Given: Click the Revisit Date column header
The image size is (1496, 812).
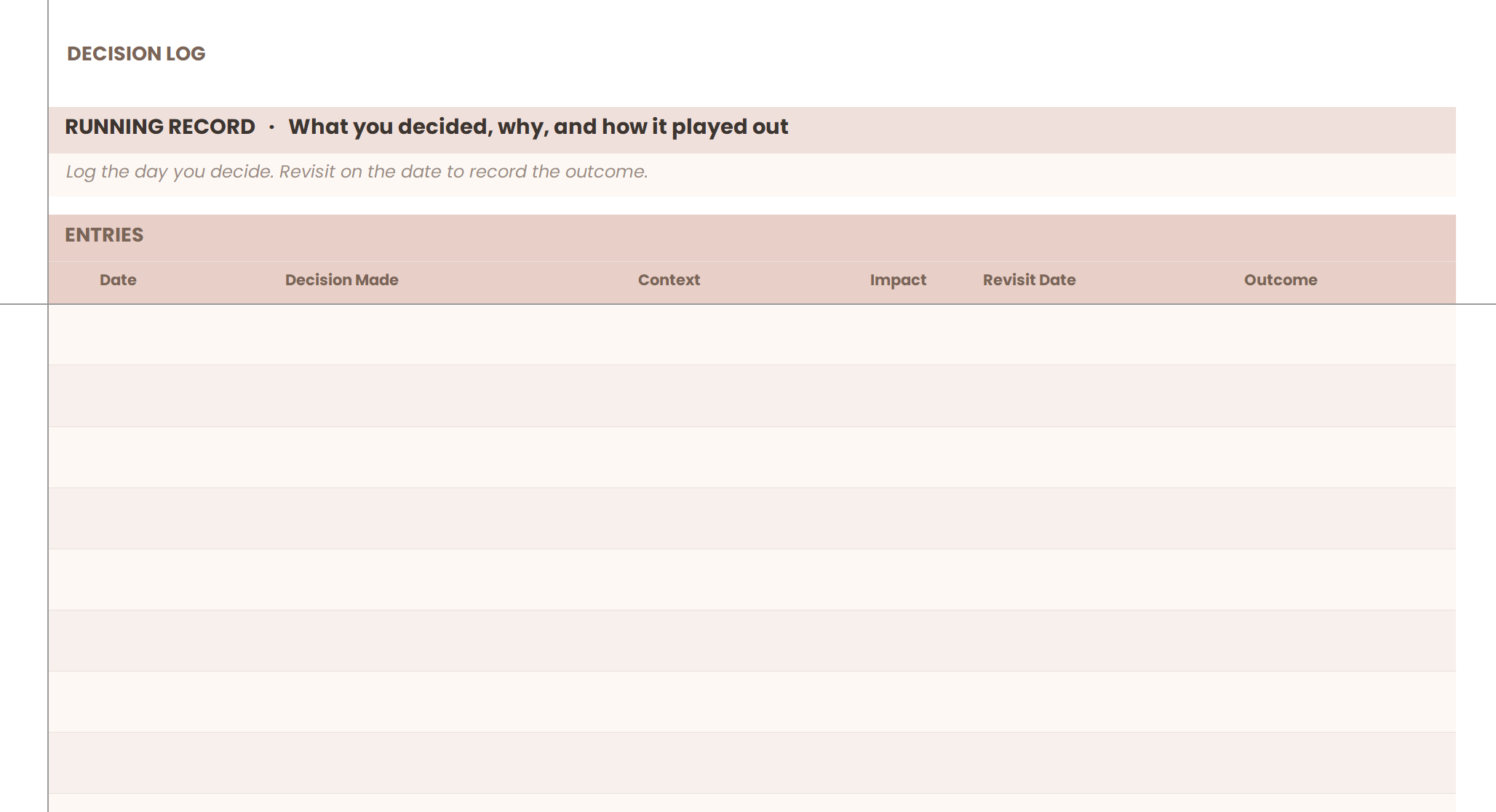Looking at the screenshot, I should pyautogui.click(x=1029, y=280).
